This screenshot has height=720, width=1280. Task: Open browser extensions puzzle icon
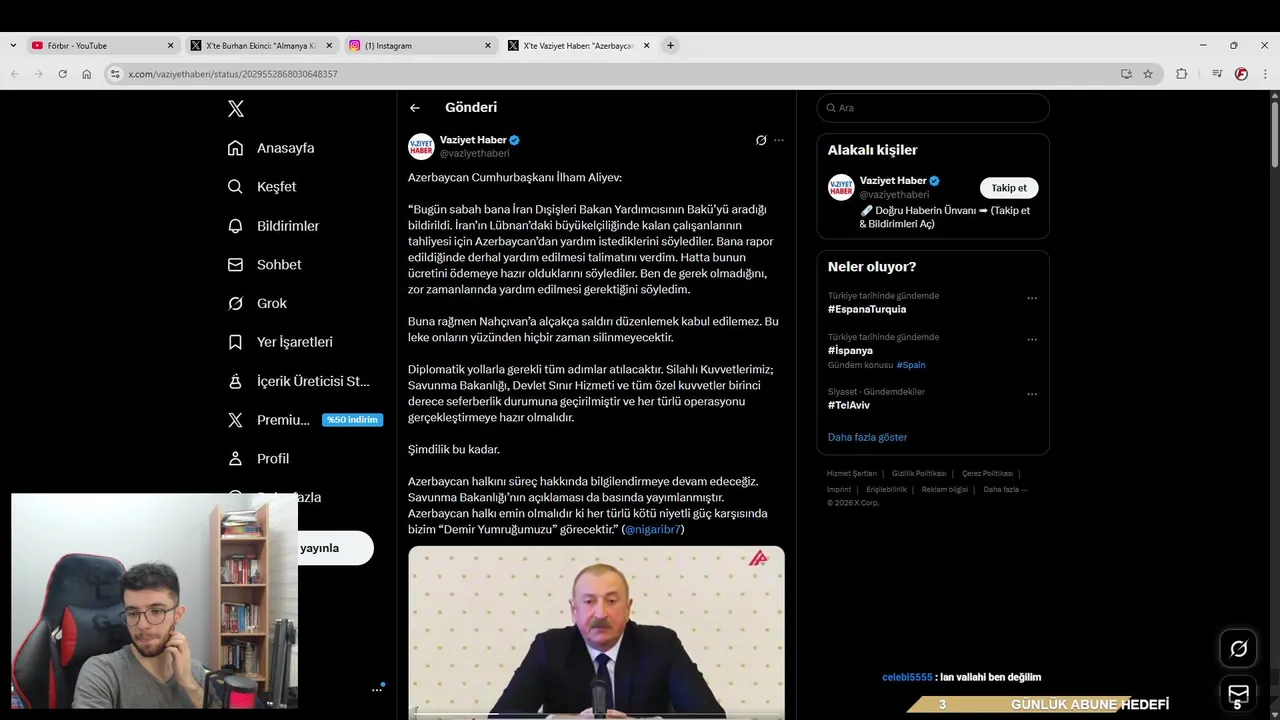[1182, 74]
